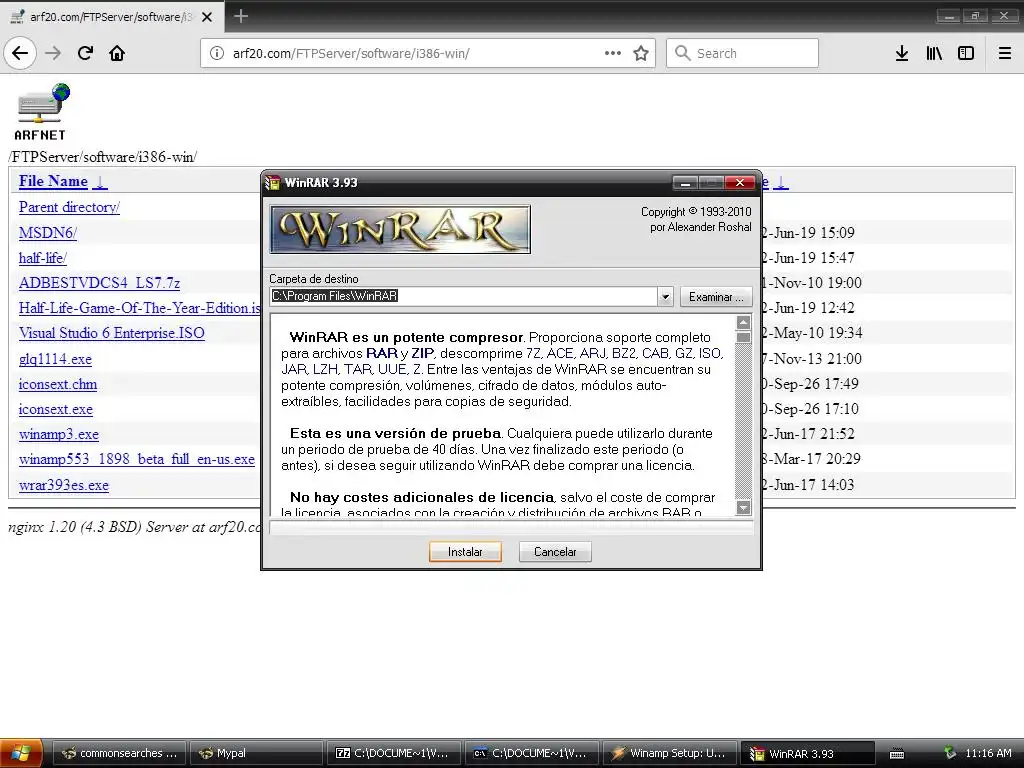This screenshot has width=1024, height=768.
Task: Reload the page with the refresh icon
Action: [85, 53]
